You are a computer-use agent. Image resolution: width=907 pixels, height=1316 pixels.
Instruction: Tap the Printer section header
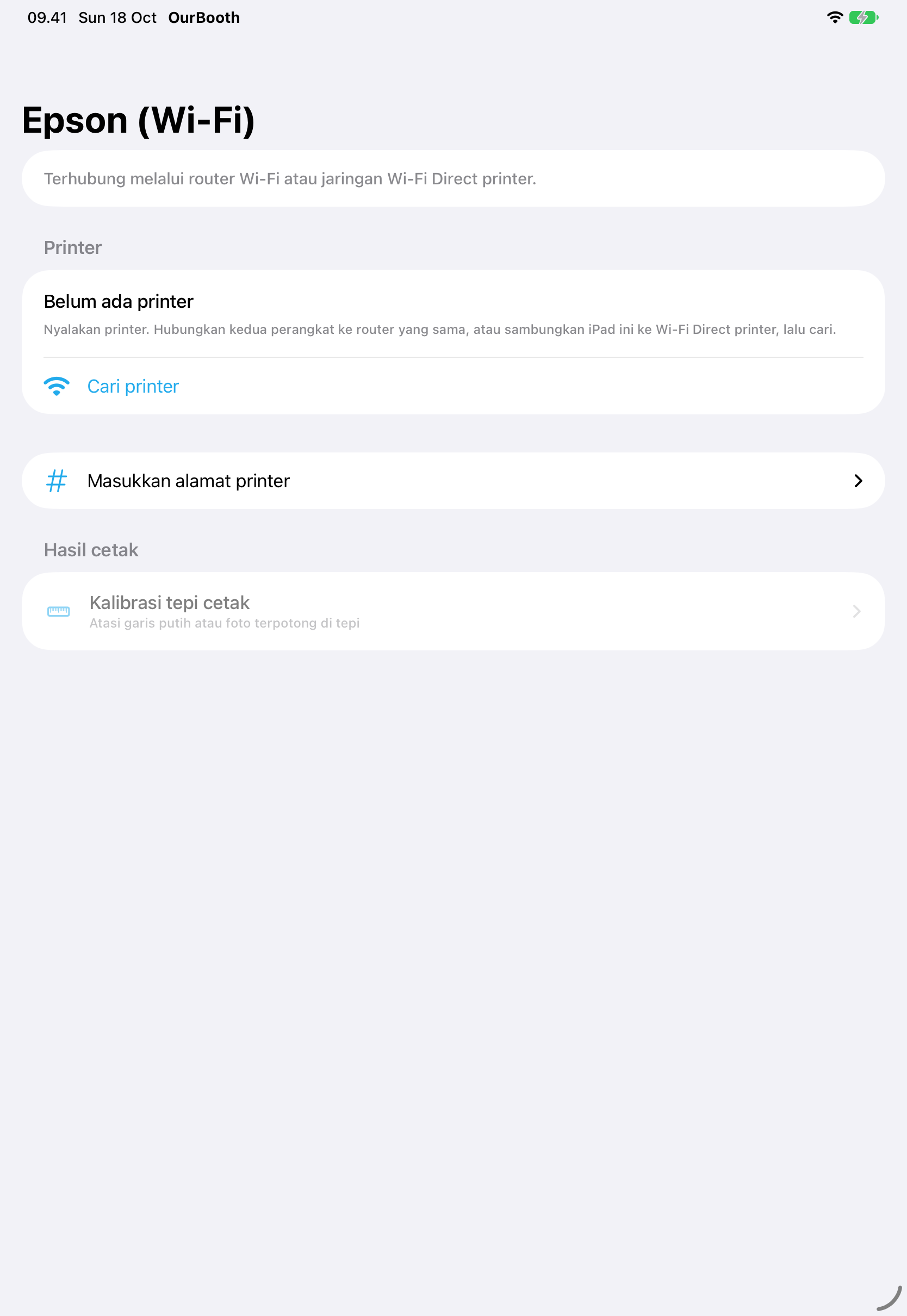[x=73, y=248]
